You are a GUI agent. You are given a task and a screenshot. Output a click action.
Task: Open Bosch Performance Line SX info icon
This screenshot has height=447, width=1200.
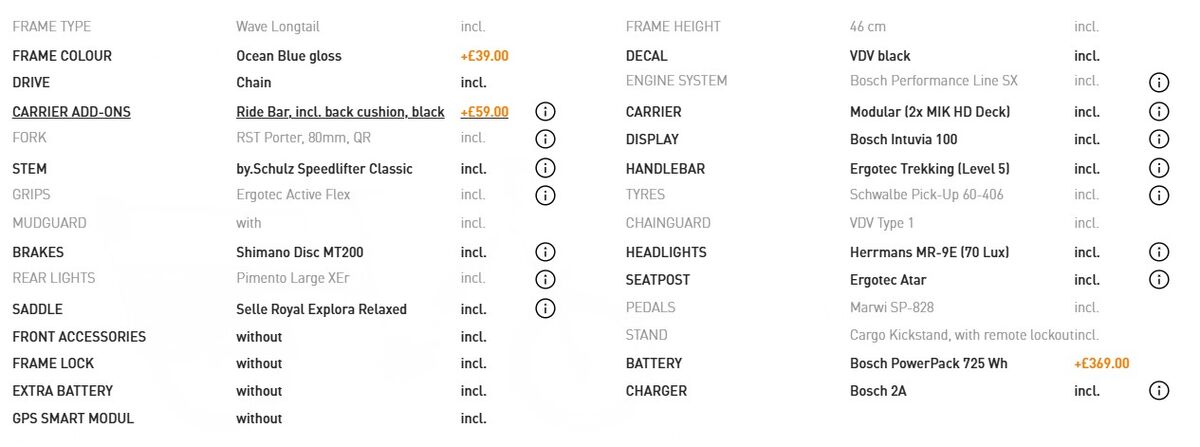click(1159, 82)
